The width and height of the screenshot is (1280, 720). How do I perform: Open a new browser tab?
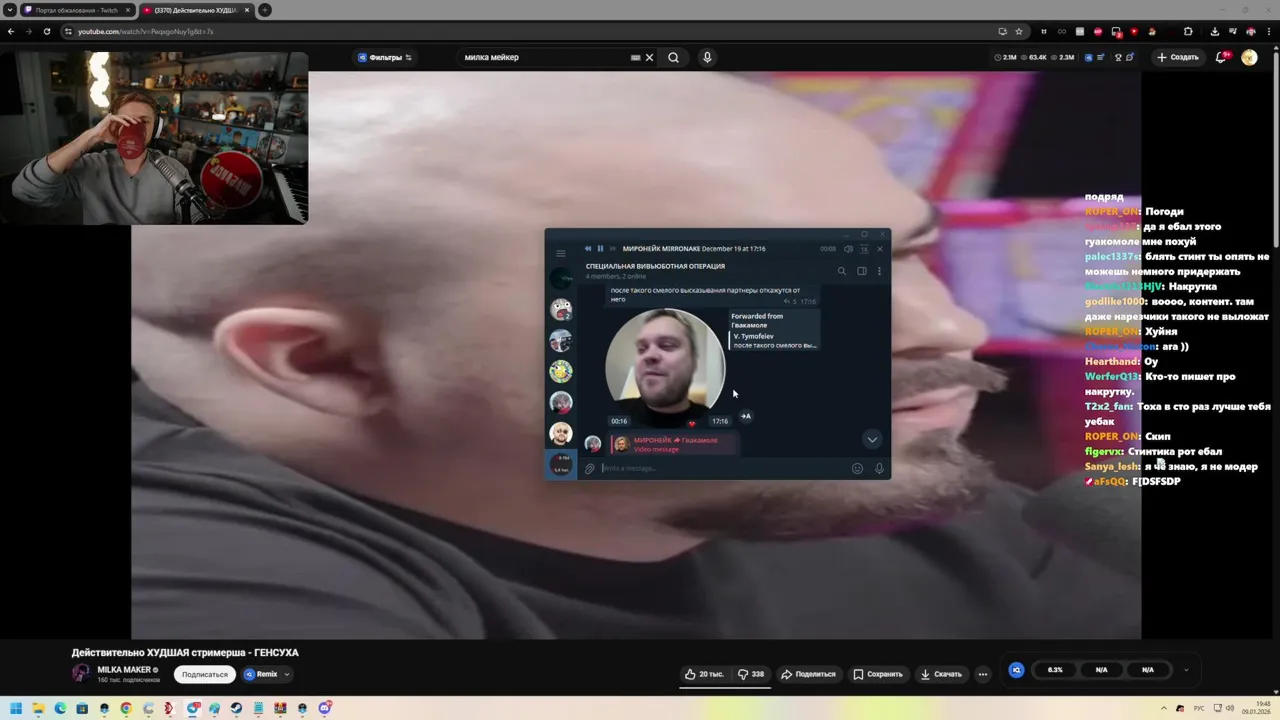265,10
